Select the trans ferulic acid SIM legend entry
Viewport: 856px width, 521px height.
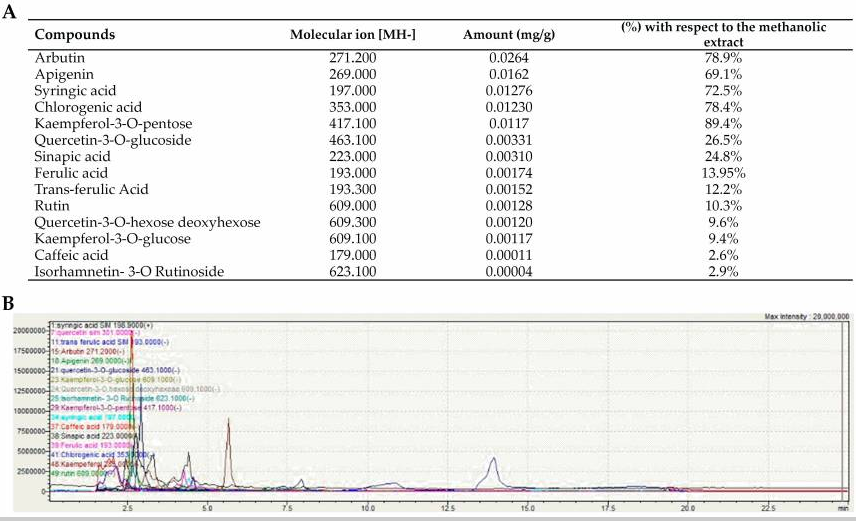point(120,343)
